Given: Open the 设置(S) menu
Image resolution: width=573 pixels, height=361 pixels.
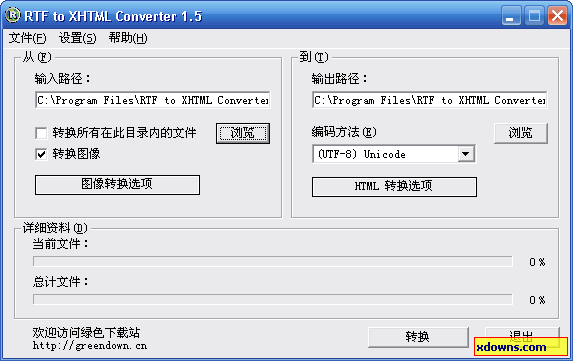Looking at the screenshot, I should 77,38.
